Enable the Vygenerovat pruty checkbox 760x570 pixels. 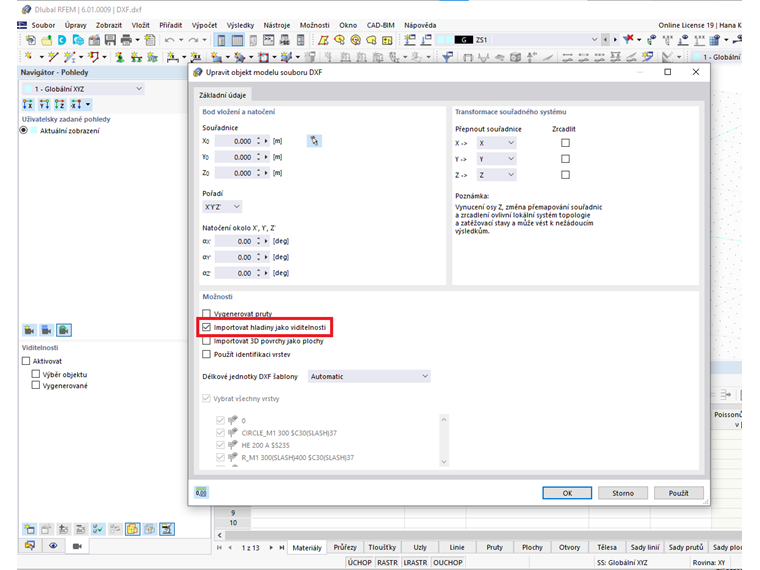tap(206, 314)
